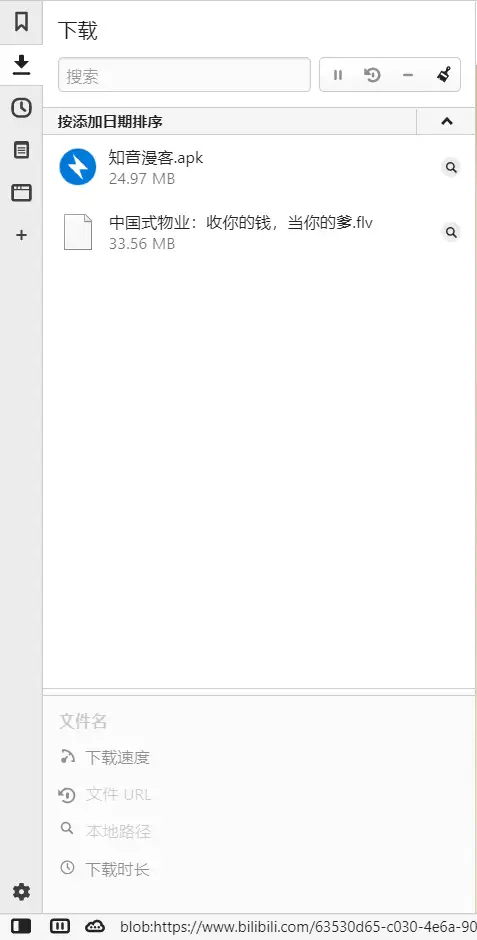Screen dimensions: 477x940
Task: Toggle the side panel in the status bar
Action: 21,926
